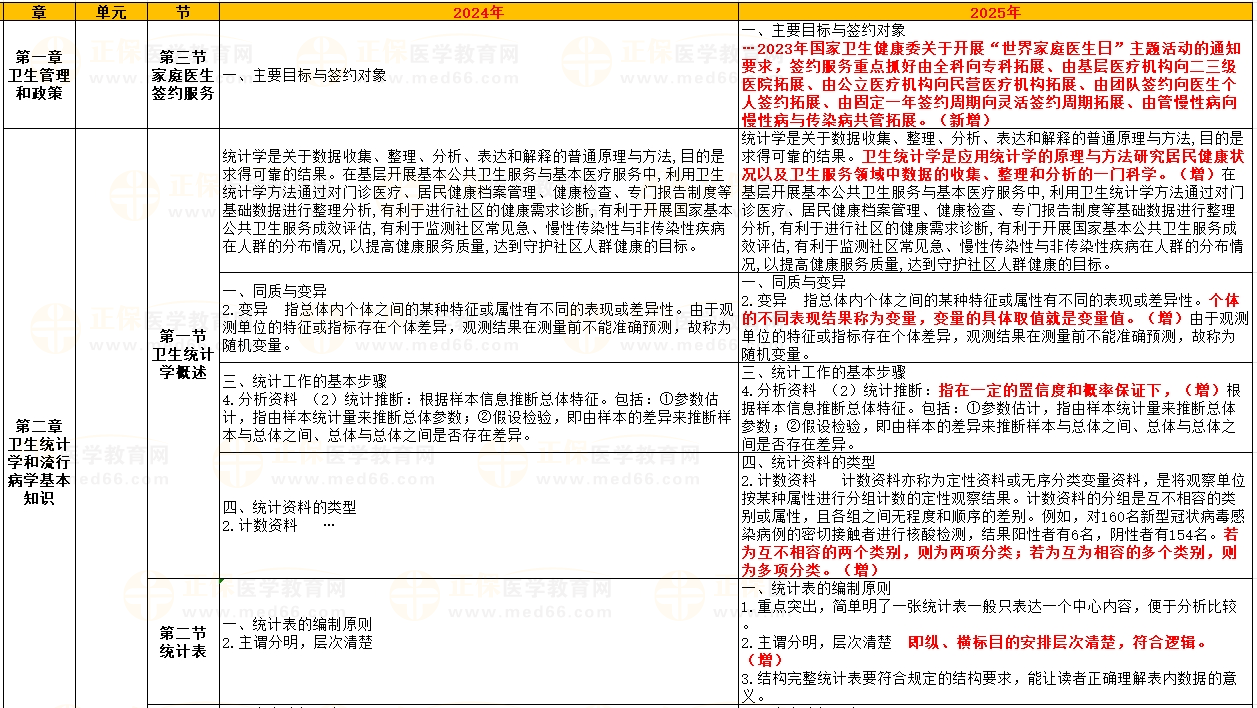
Task: Click 2025 cell mentioning 世界家庭医生日
Action: [996, 75]
